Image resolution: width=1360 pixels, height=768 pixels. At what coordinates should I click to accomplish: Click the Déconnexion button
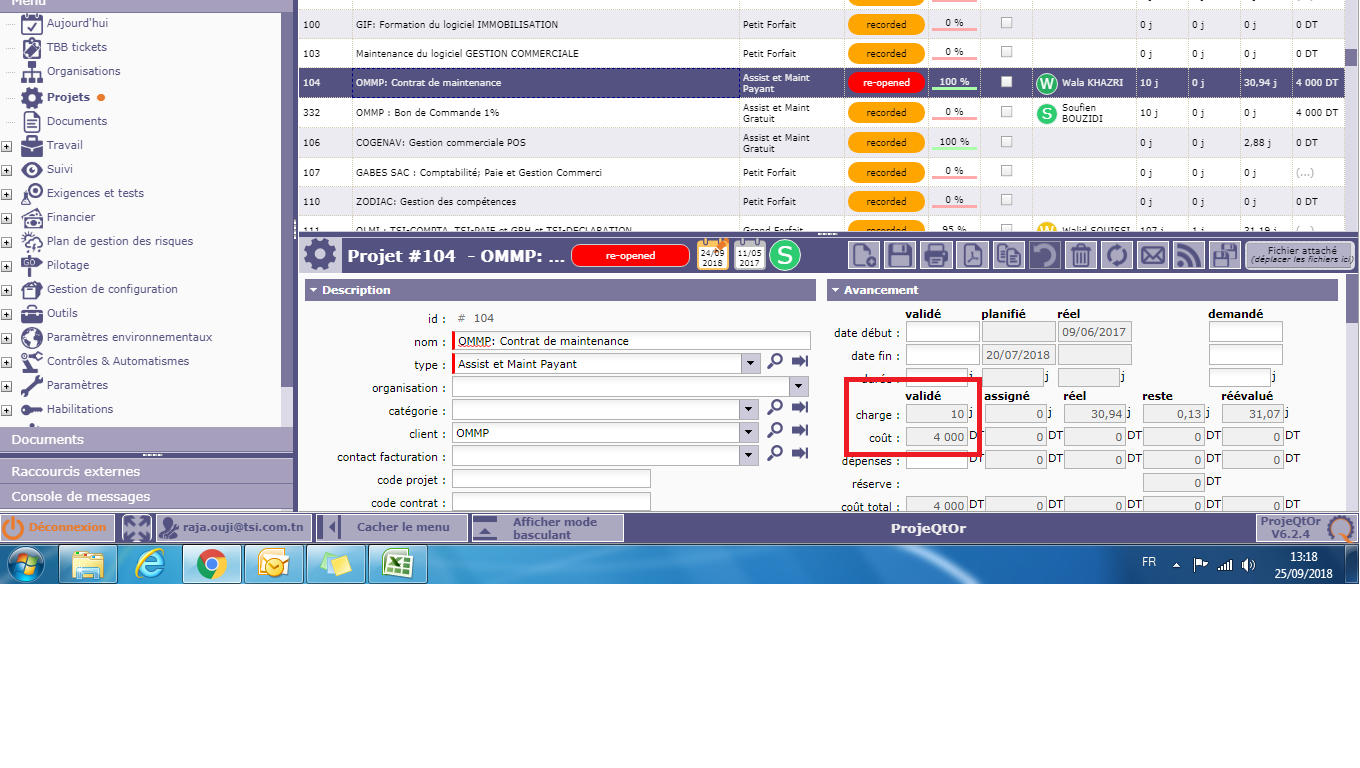pos(55,528)
